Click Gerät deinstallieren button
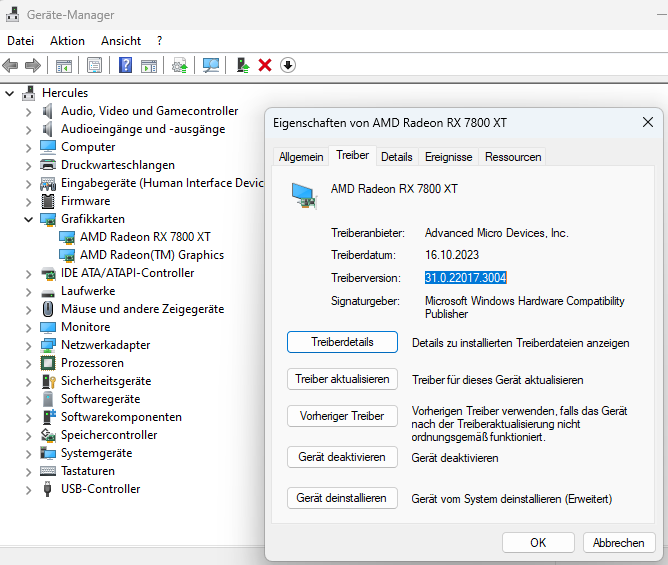 pyautogui.click(x=342, y=498)
